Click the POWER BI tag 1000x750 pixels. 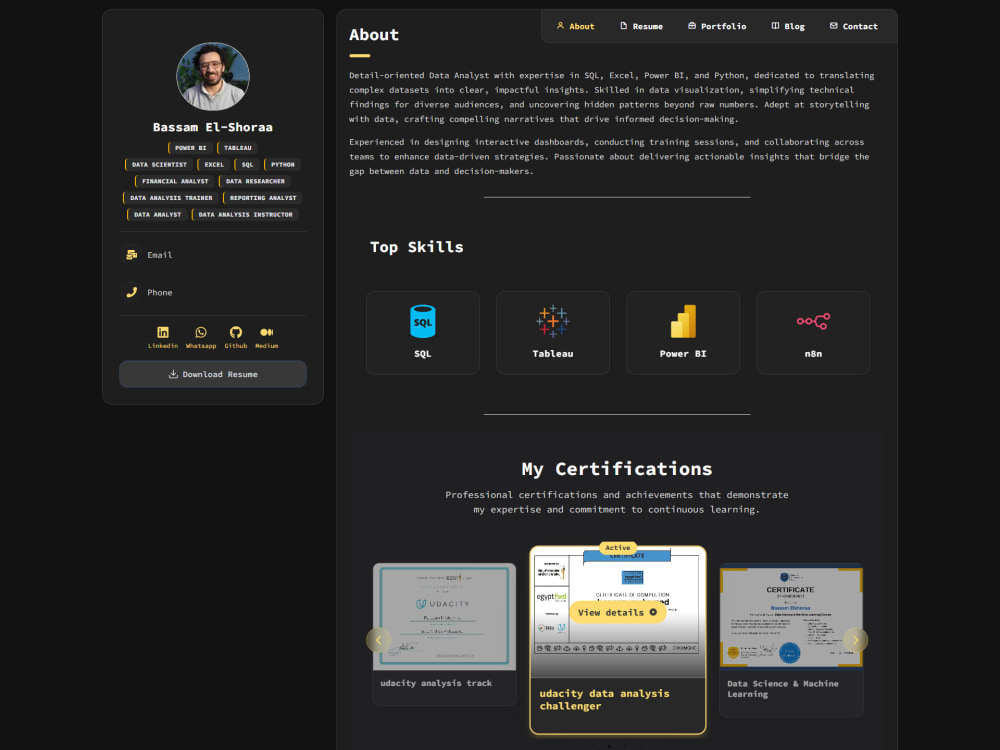[x=190, y=148]
